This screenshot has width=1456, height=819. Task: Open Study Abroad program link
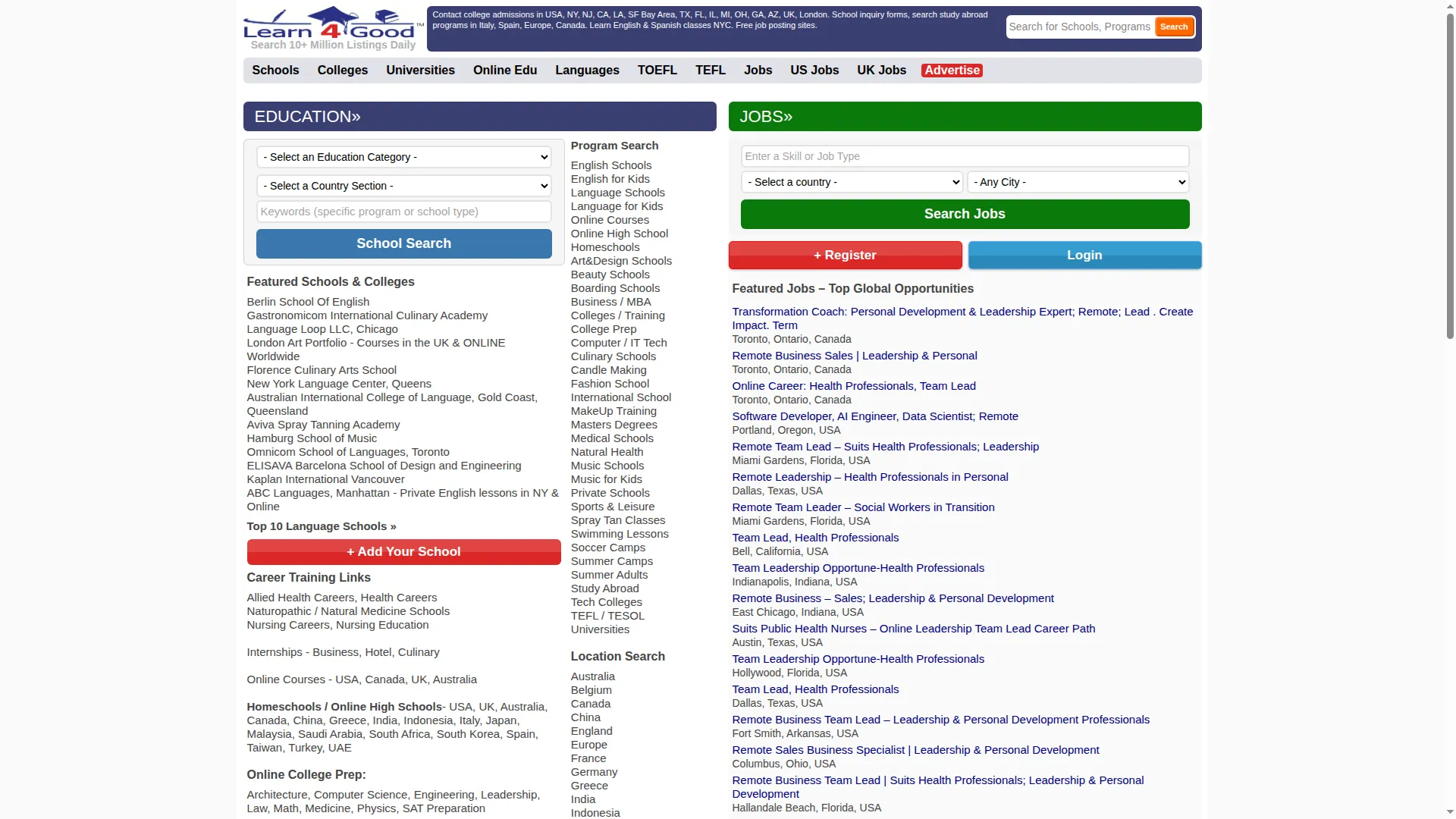[x=605, y=588]
